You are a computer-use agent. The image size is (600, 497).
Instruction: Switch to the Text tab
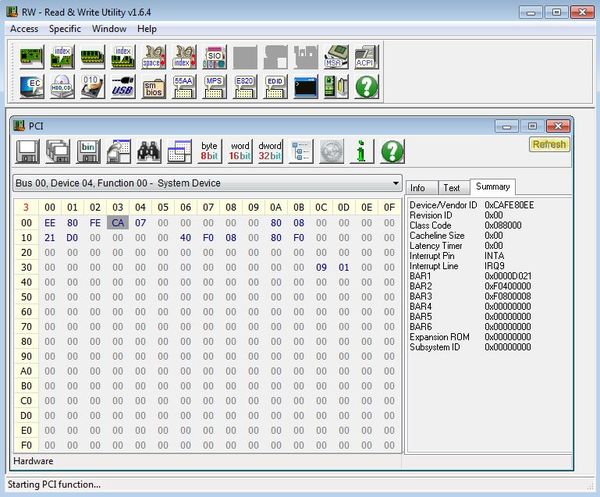tap(451, 187)
